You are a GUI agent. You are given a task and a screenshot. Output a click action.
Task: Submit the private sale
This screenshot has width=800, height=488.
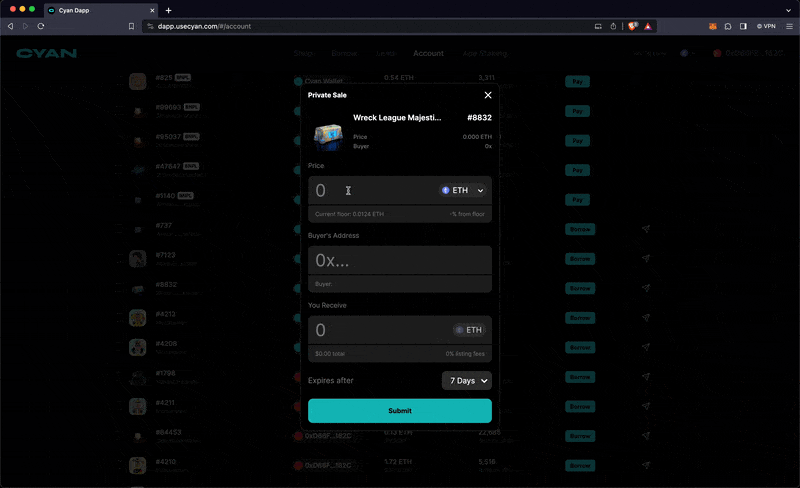click(399, 411)
